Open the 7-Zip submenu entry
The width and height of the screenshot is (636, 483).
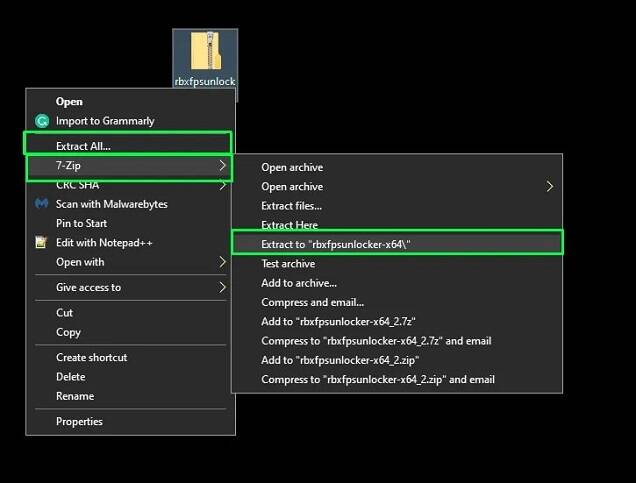(x=129, y=165)
